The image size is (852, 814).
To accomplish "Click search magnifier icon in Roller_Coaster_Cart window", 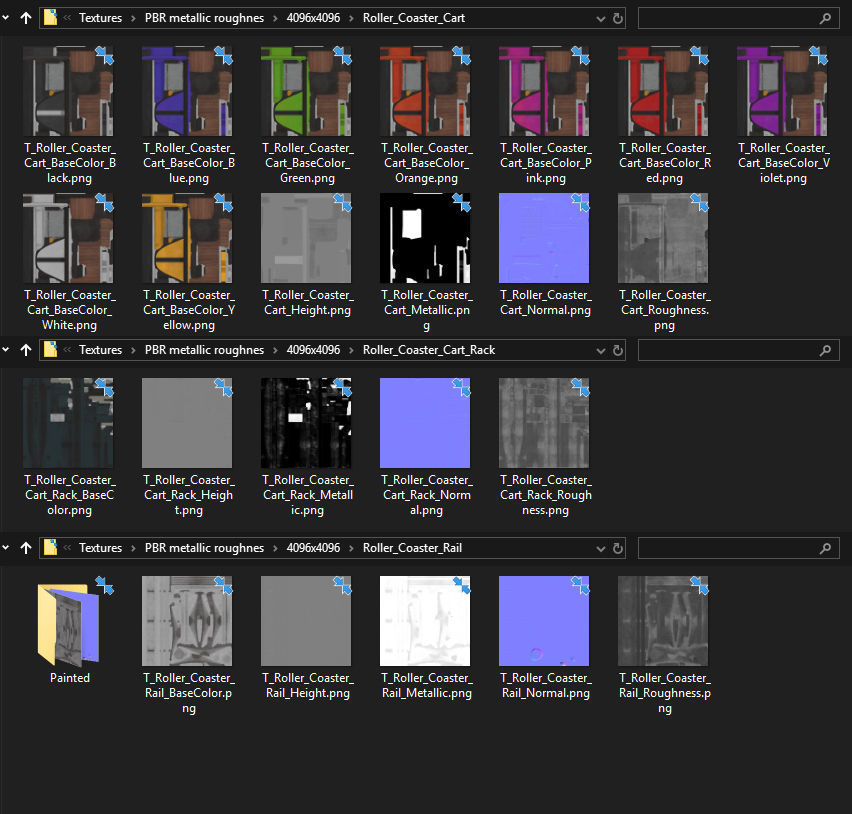I will pos(825,18).
